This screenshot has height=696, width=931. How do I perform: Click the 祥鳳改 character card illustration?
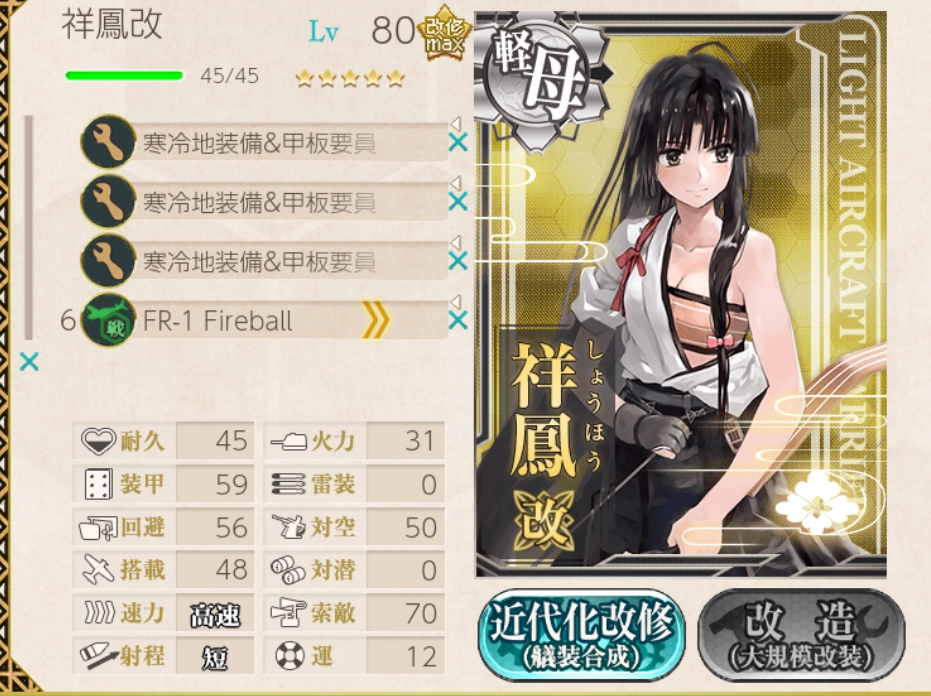tap(680, 294)
